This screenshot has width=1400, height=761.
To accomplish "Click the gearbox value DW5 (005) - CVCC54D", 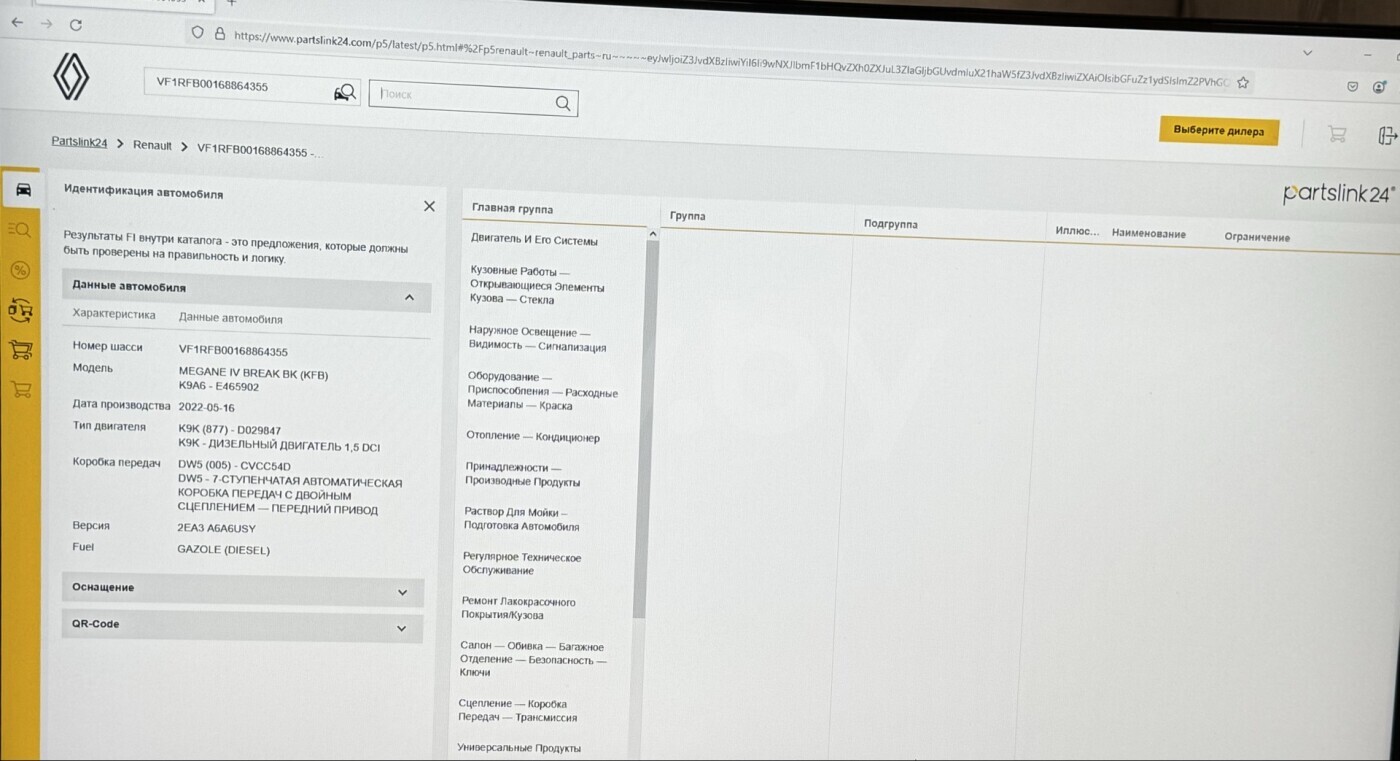I will (234, 465).
